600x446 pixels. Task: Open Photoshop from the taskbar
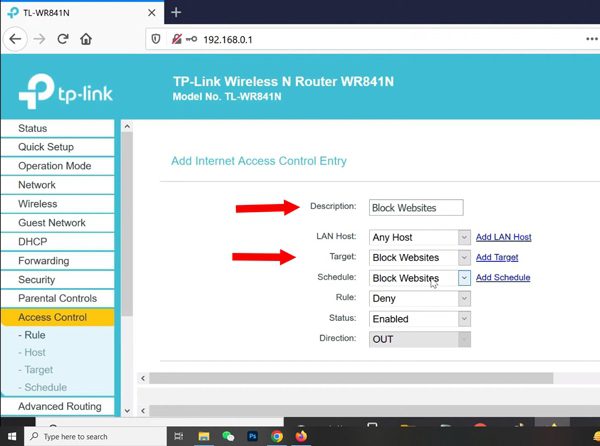[x=253, y=436]
